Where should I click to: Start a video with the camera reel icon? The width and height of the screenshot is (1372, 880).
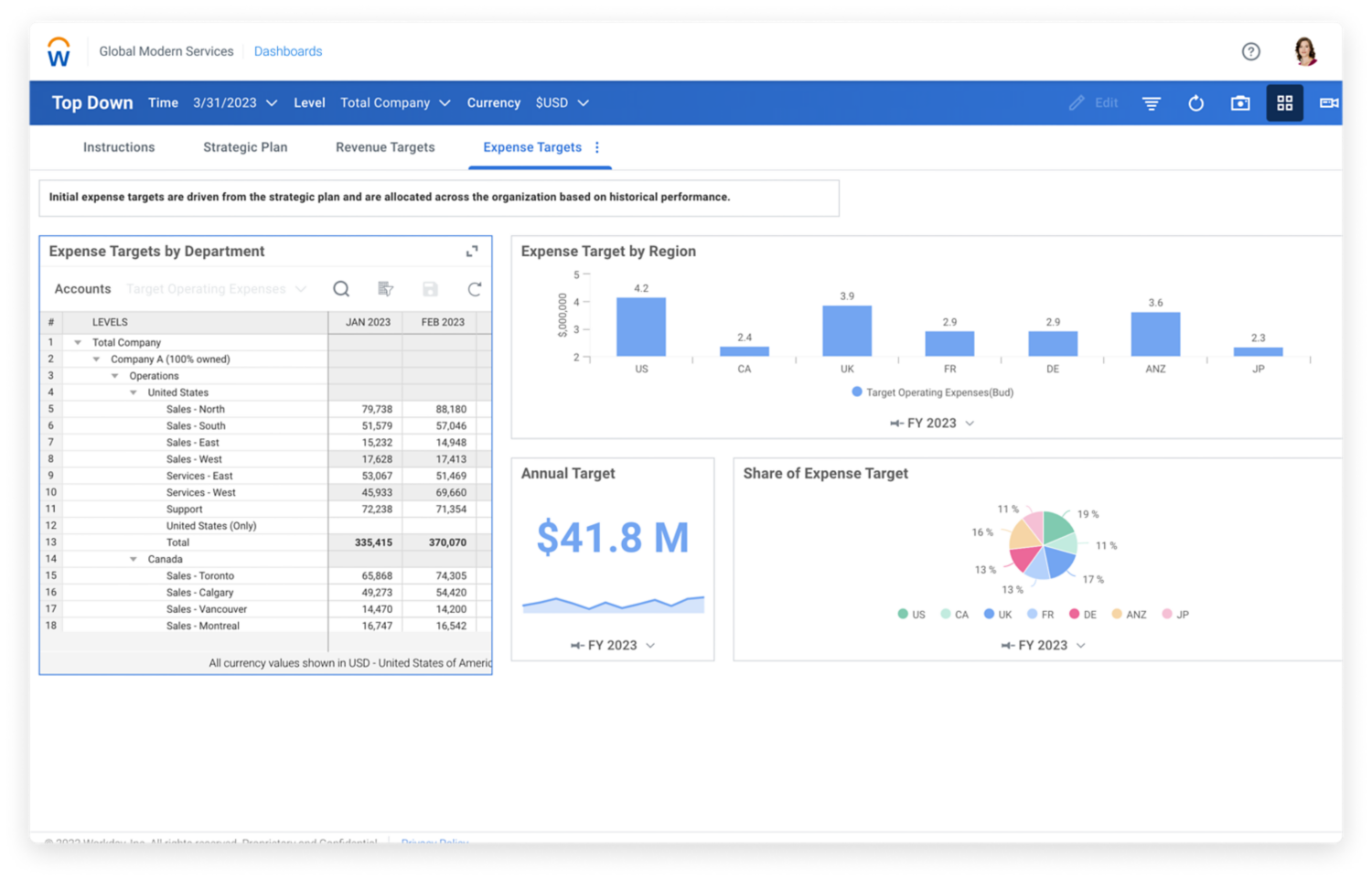click(x=1328, y=102)
